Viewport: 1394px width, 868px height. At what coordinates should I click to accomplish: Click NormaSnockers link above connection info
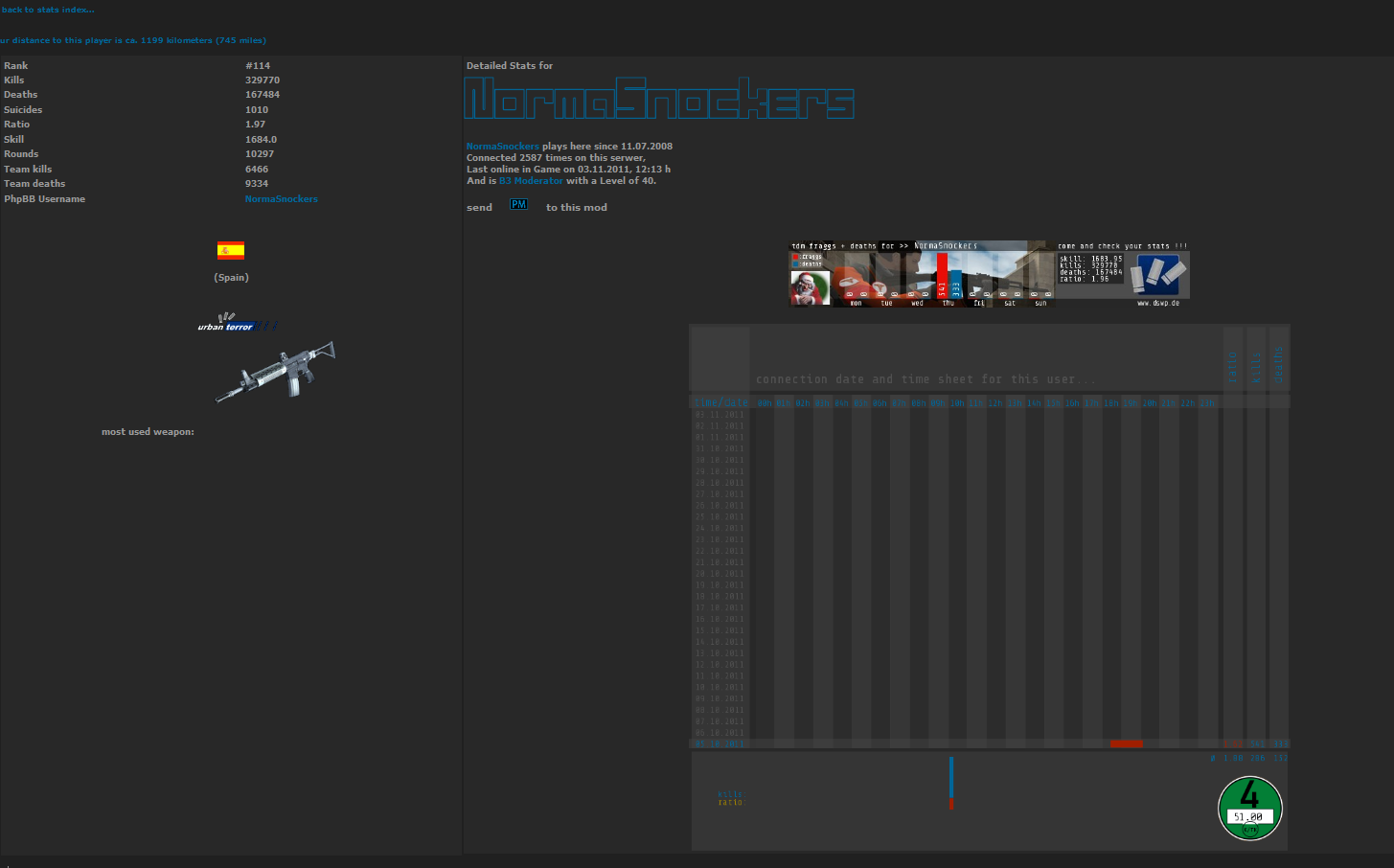[502, 147]
